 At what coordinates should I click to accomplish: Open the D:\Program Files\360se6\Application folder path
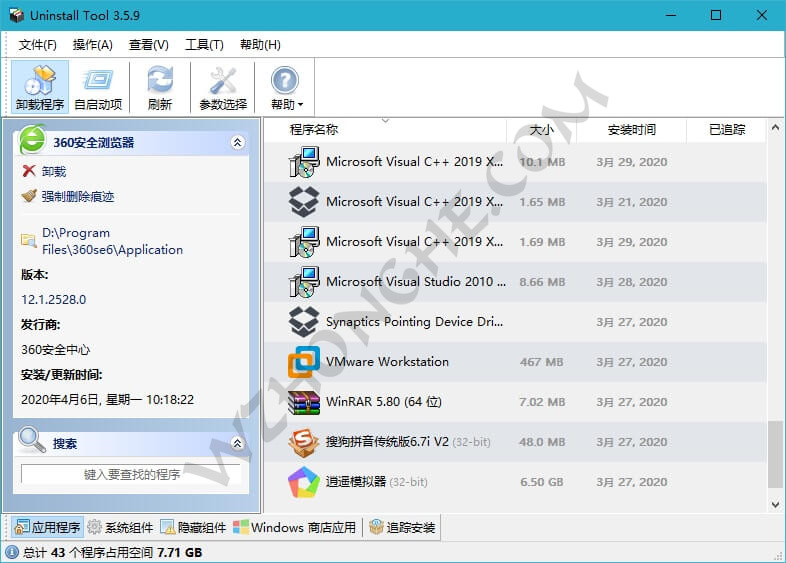click(112, 241)
